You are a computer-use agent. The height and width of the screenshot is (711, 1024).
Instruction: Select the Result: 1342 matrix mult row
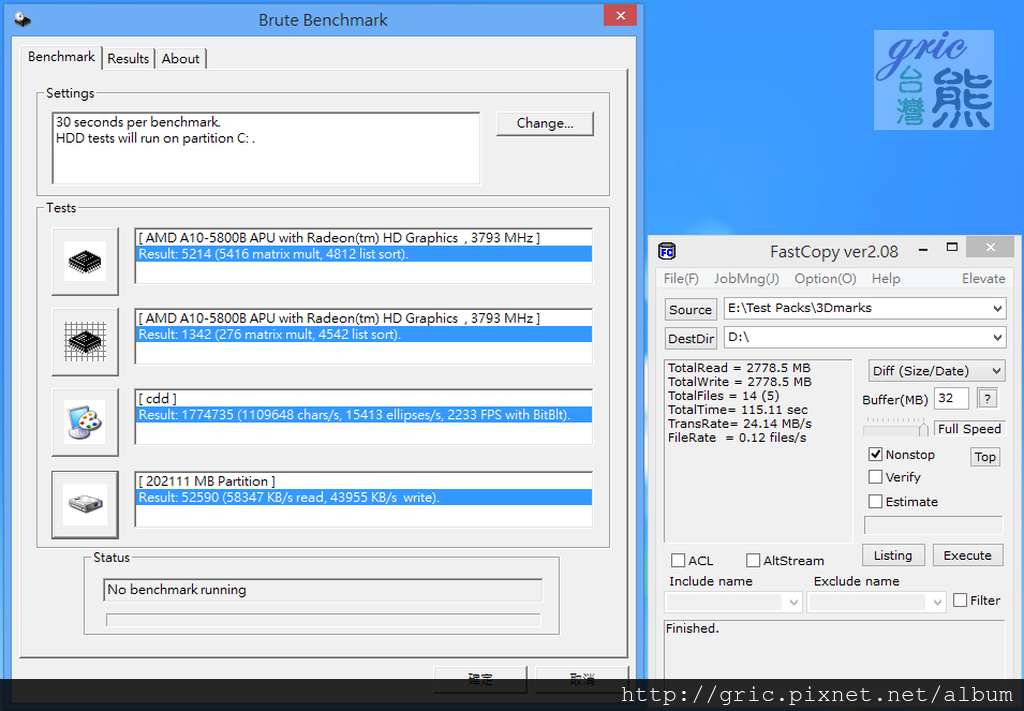(x=364, y=334)
